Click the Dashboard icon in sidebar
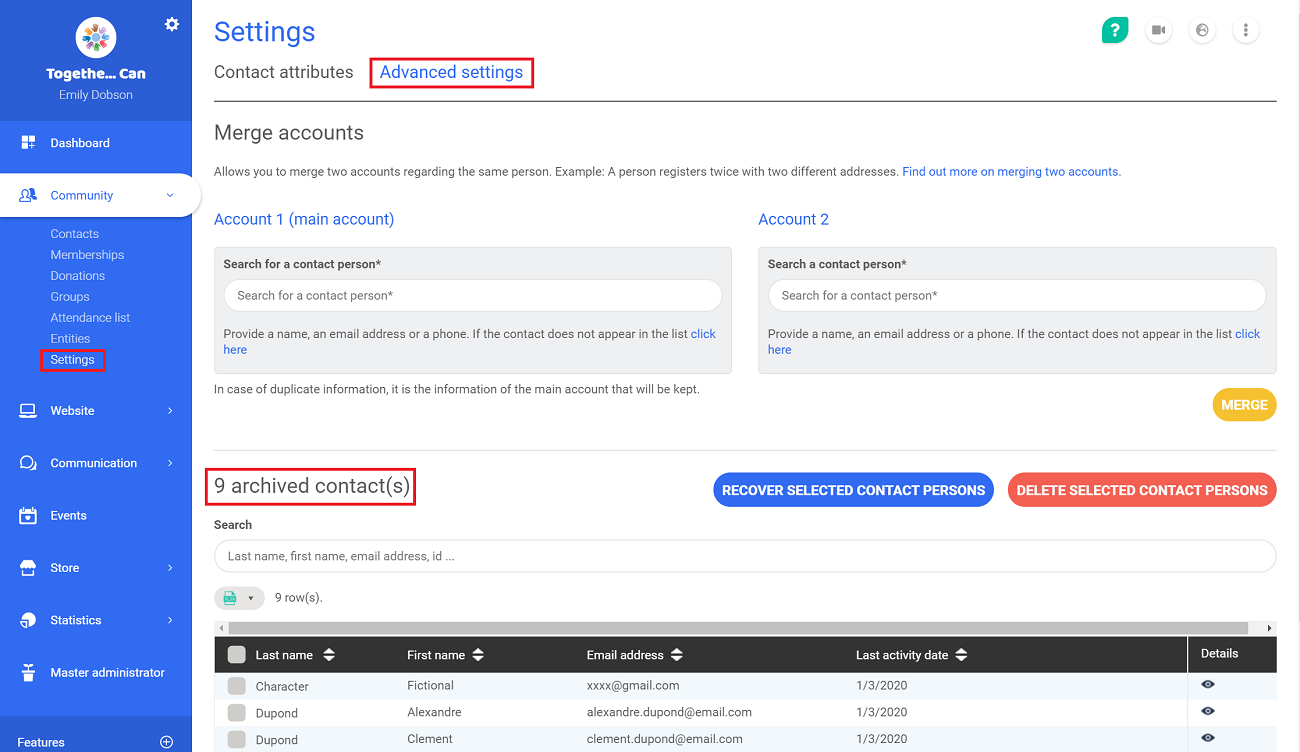The height and width of the screenshot is (752, 1300). pos(28,143)
